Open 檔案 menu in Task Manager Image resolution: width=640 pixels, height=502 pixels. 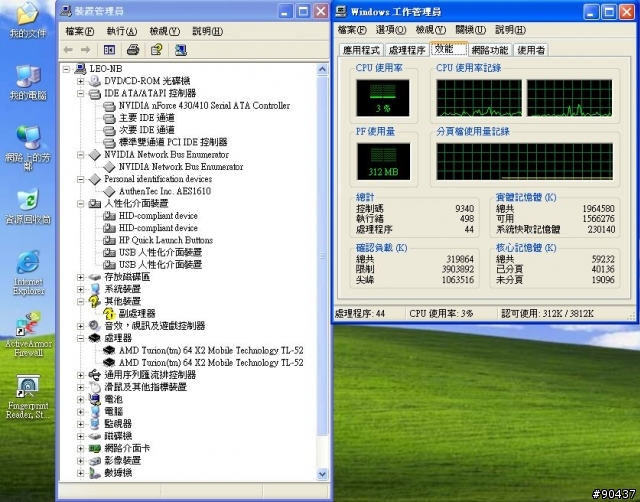[352, 30]
